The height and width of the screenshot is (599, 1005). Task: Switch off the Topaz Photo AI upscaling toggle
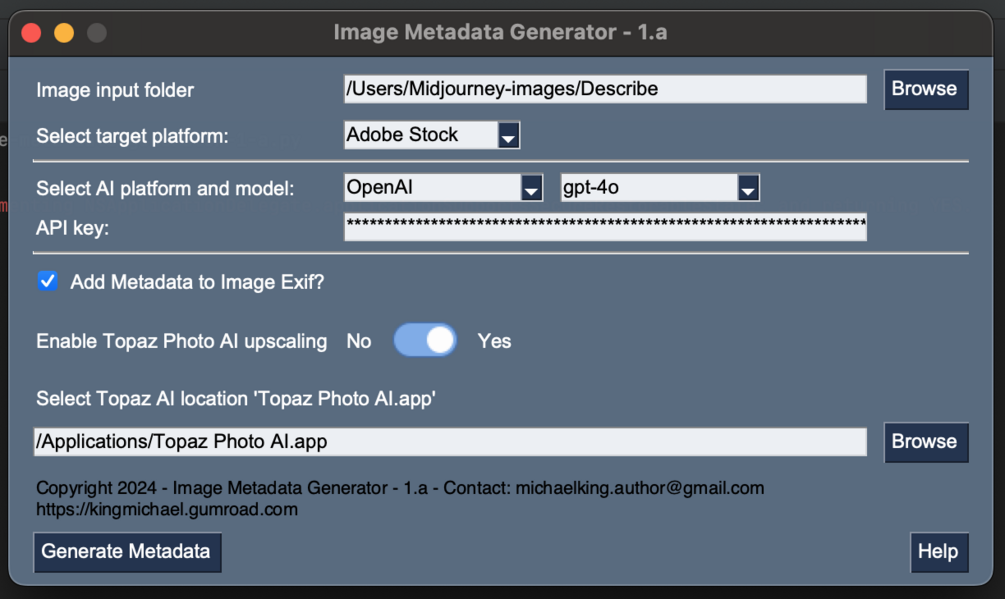click(425, 341)
